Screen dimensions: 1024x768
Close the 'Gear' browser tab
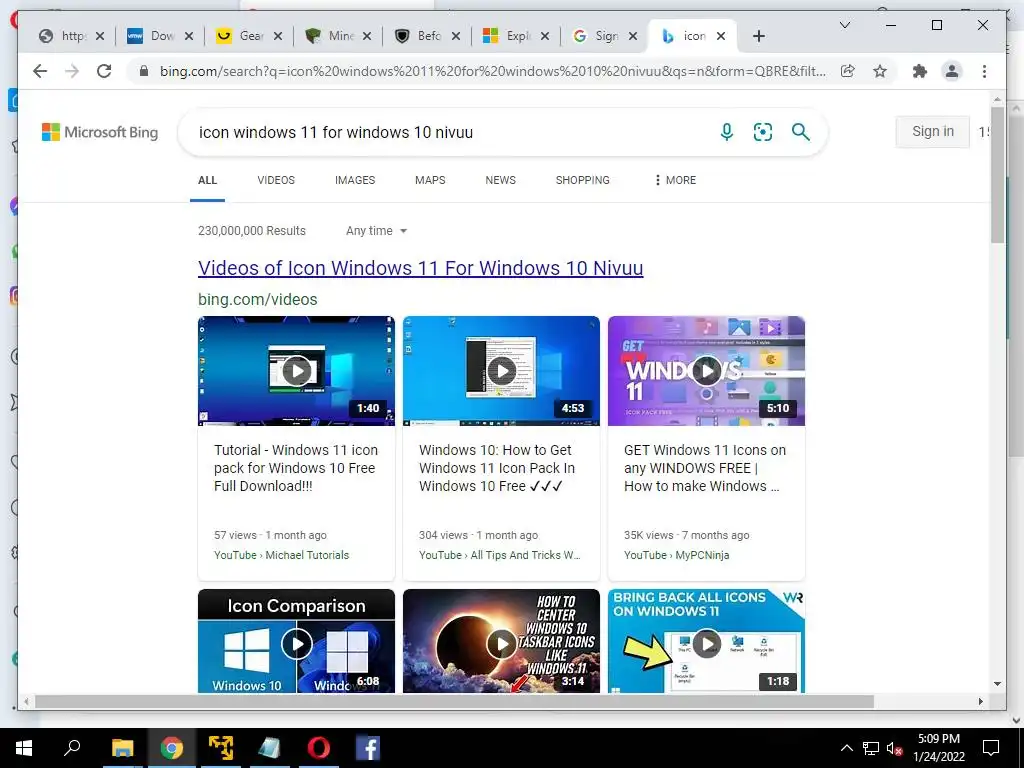click(278, 36)
